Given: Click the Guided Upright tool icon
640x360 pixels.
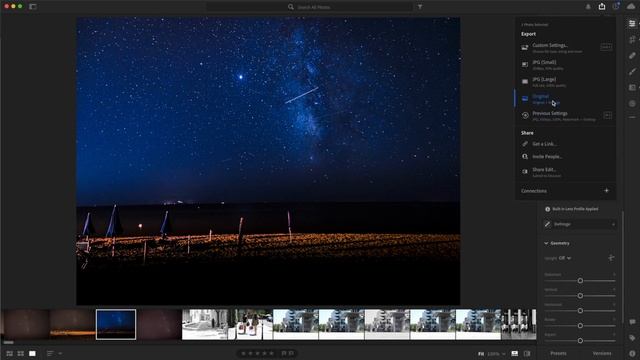Looking at the screenshot, I should coord(611,258).
